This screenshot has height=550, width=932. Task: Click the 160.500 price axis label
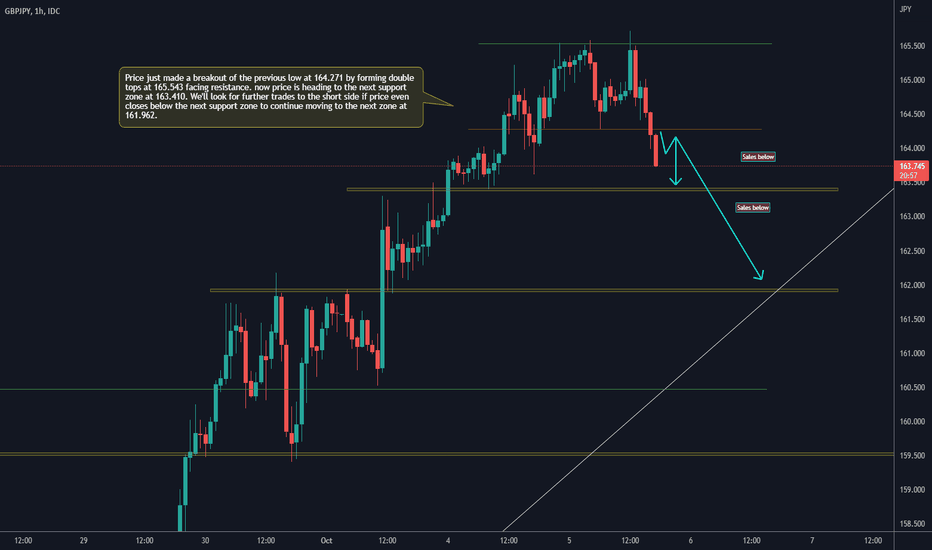(x=912, y=387)
